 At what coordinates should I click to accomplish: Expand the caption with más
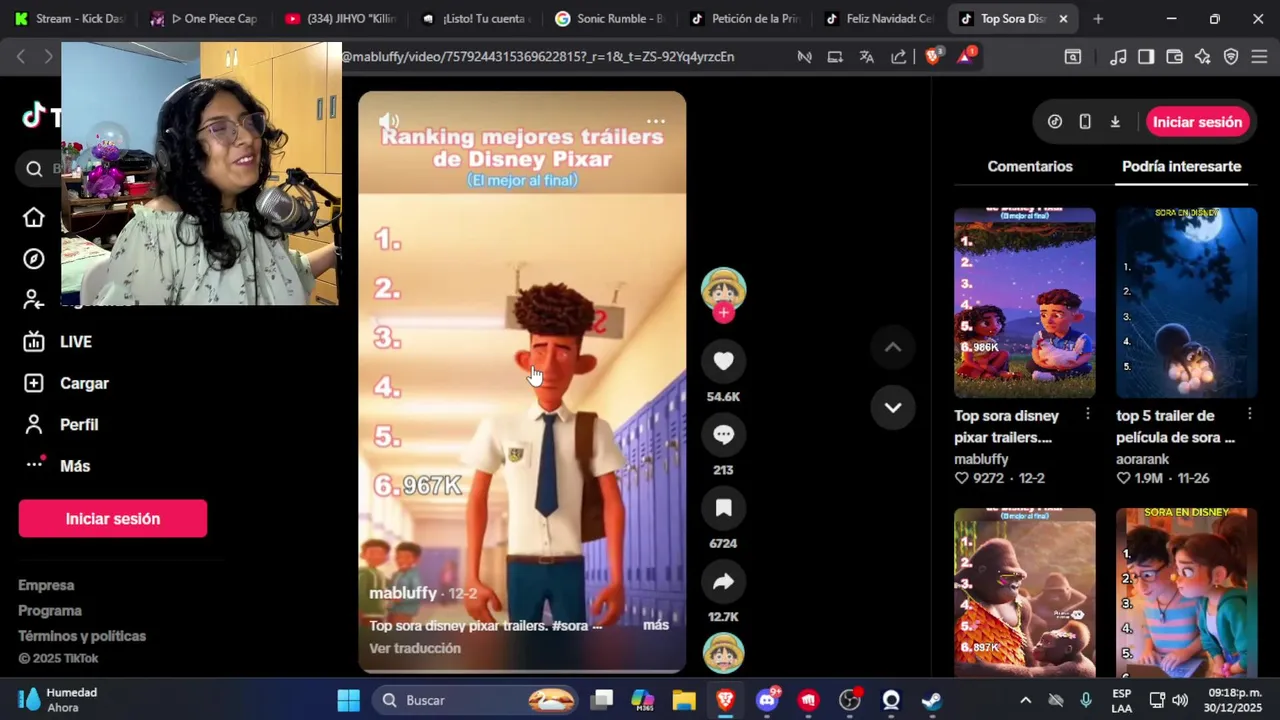click(656, 625)
